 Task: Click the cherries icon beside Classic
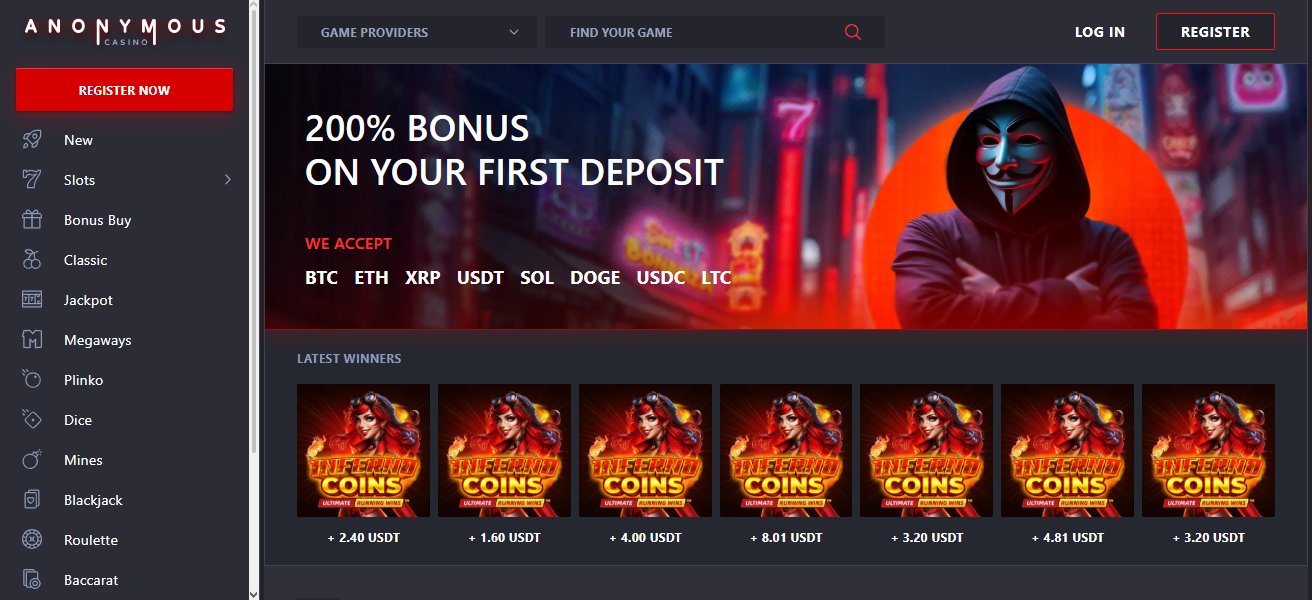[32, 260]
